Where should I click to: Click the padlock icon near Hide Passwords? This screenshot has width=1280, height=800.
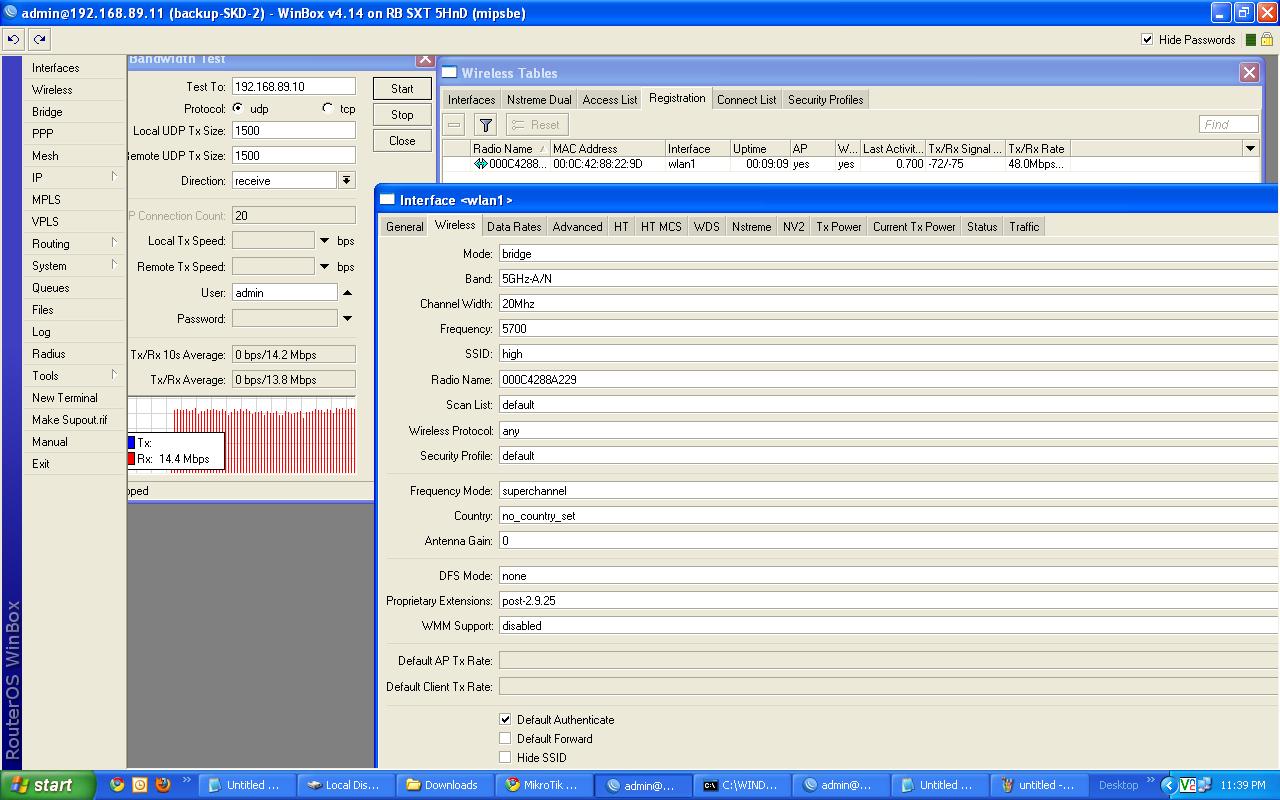coord(1267,40)
